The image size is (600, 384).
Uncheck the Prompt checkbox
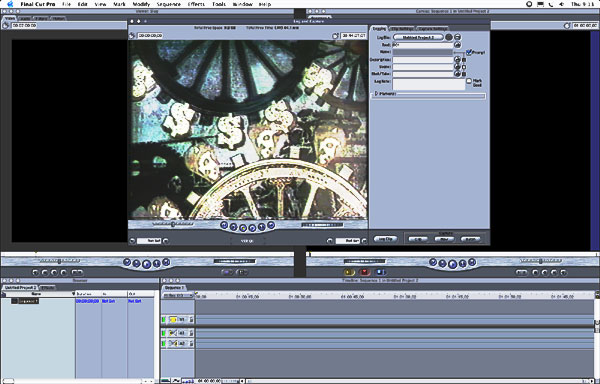click(x=469, y=52)
